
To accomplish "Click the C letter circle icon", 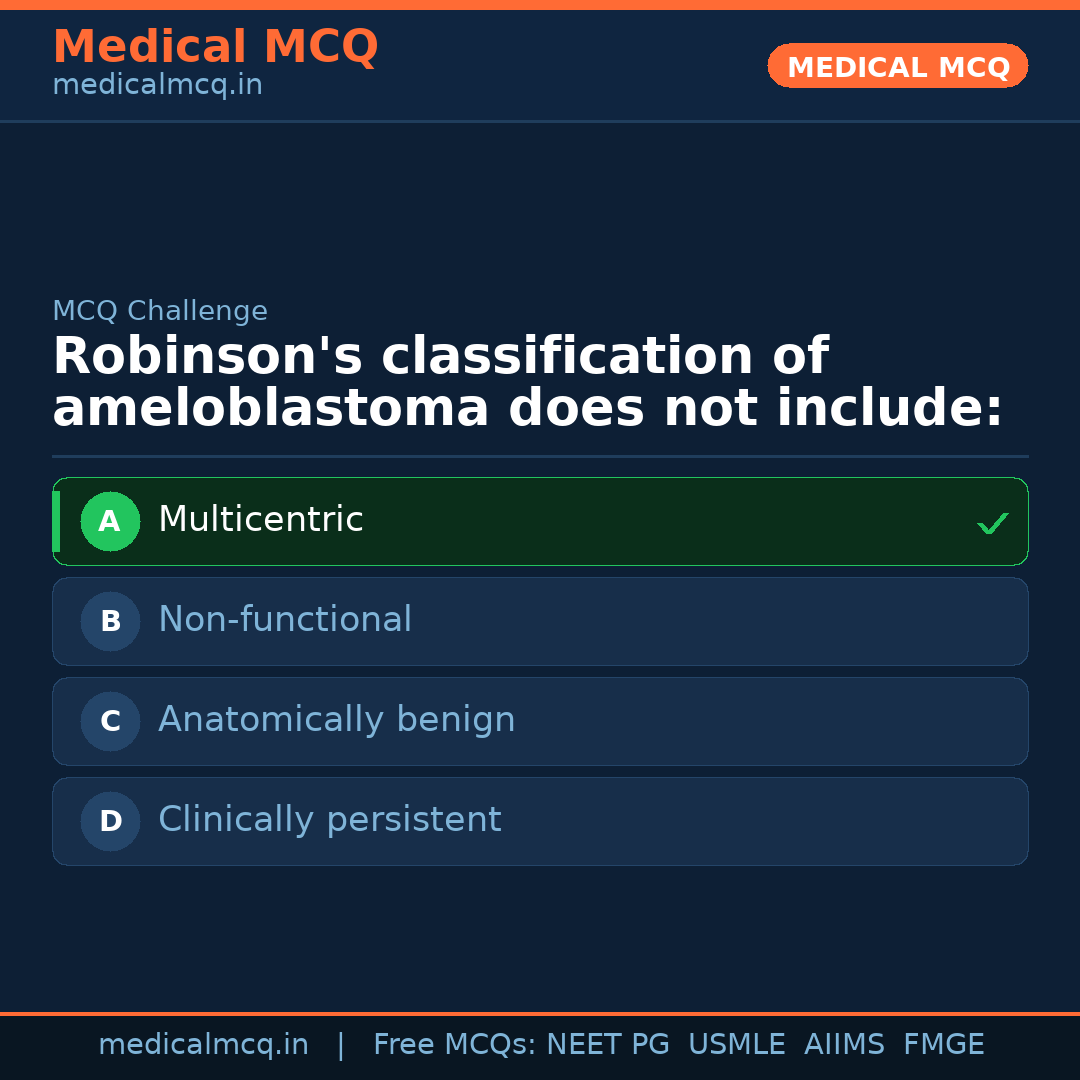I will pyautogui.click(x=110, y=721).
